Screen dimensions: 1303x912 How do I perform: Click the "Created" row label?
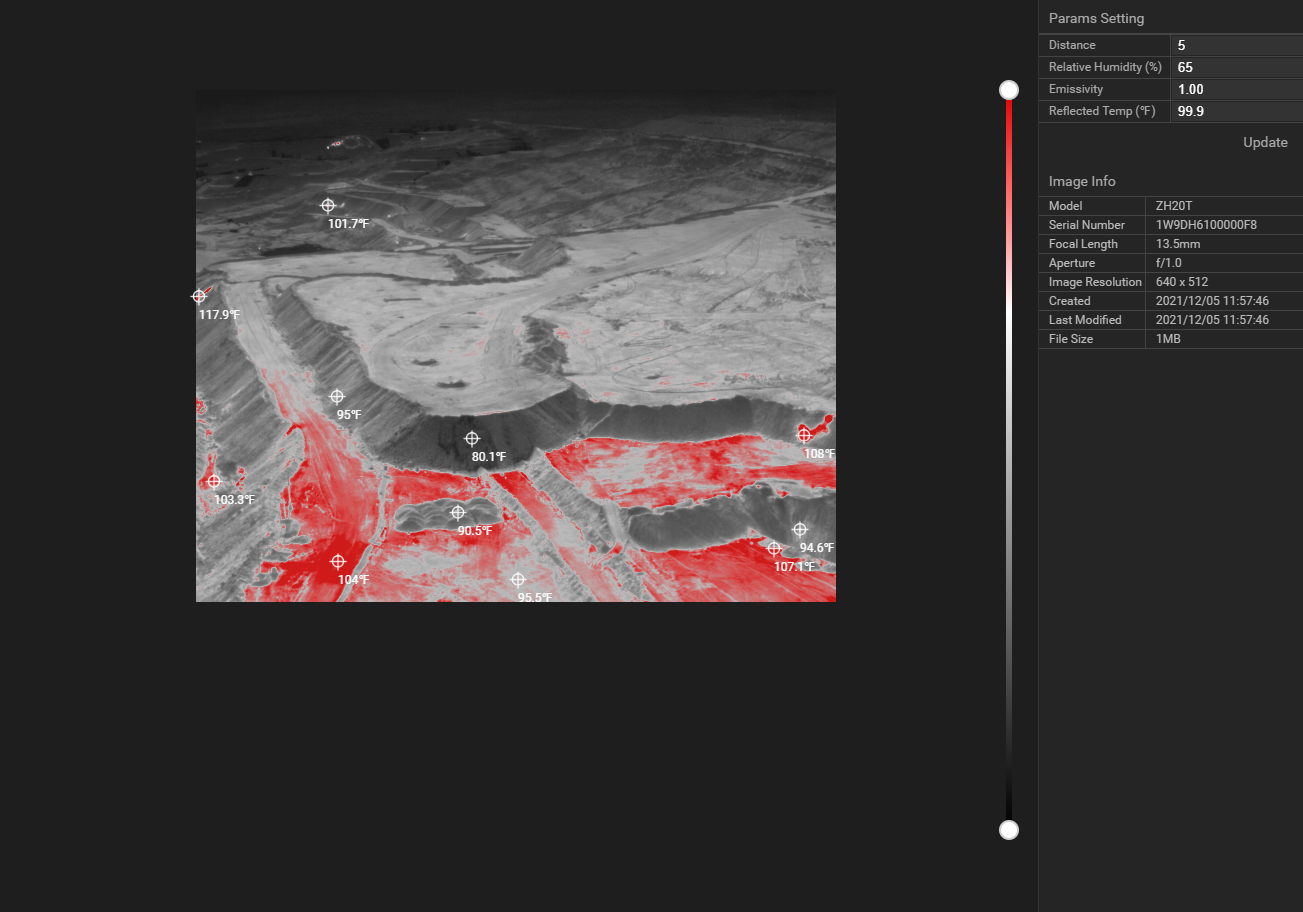[1070, 301]
